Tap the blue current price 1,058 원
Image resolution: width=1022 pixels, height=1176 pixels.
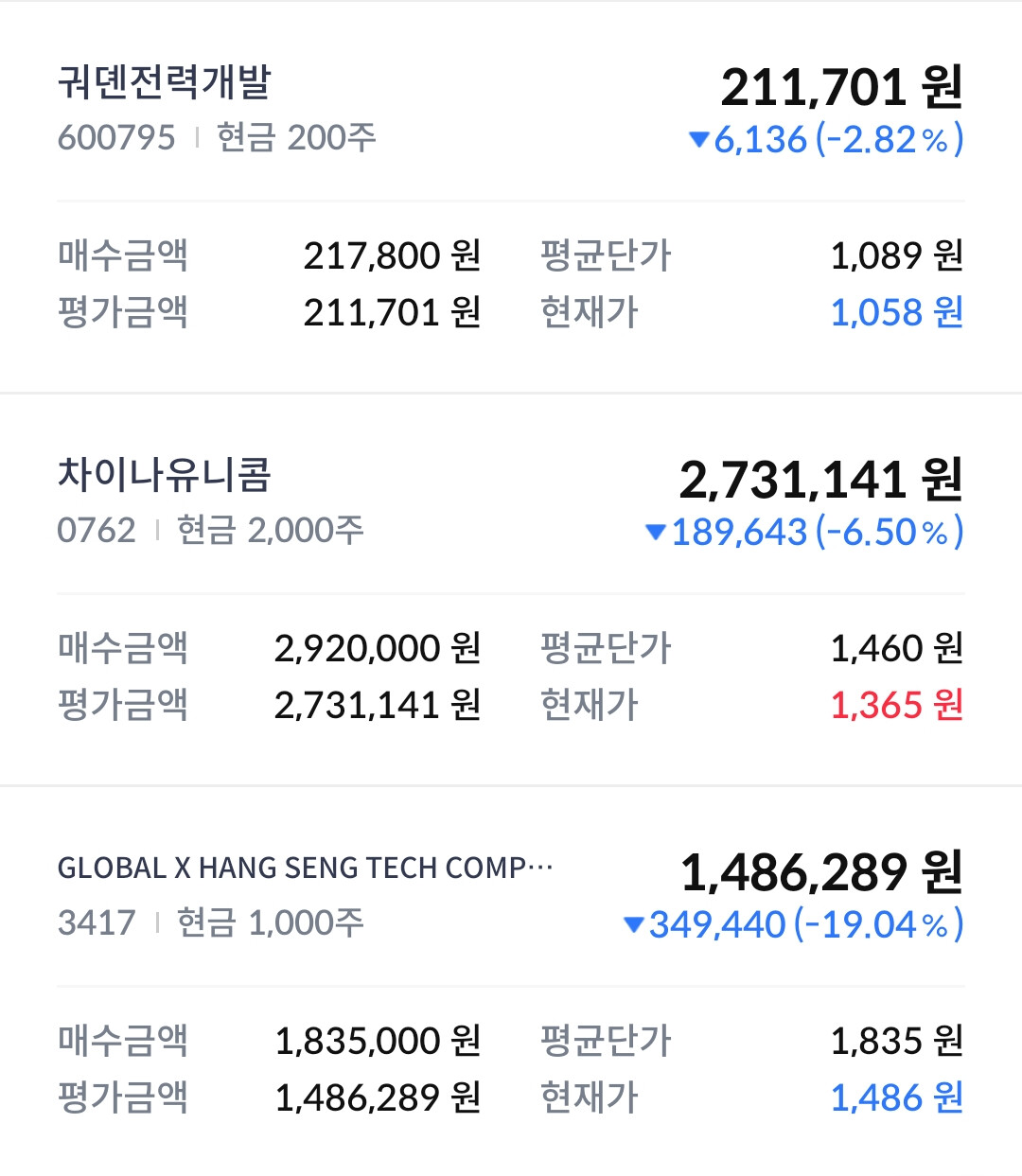point(896,313)
